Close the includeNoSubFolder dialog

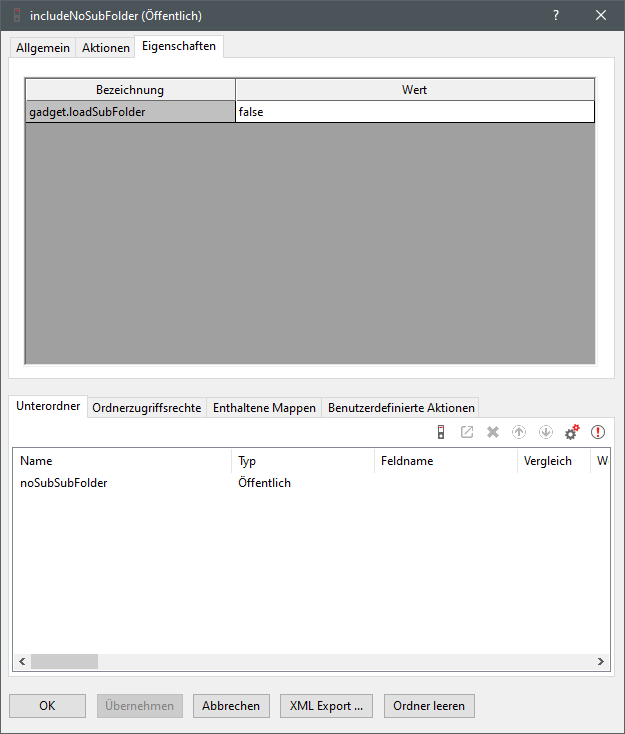(601, 15)
